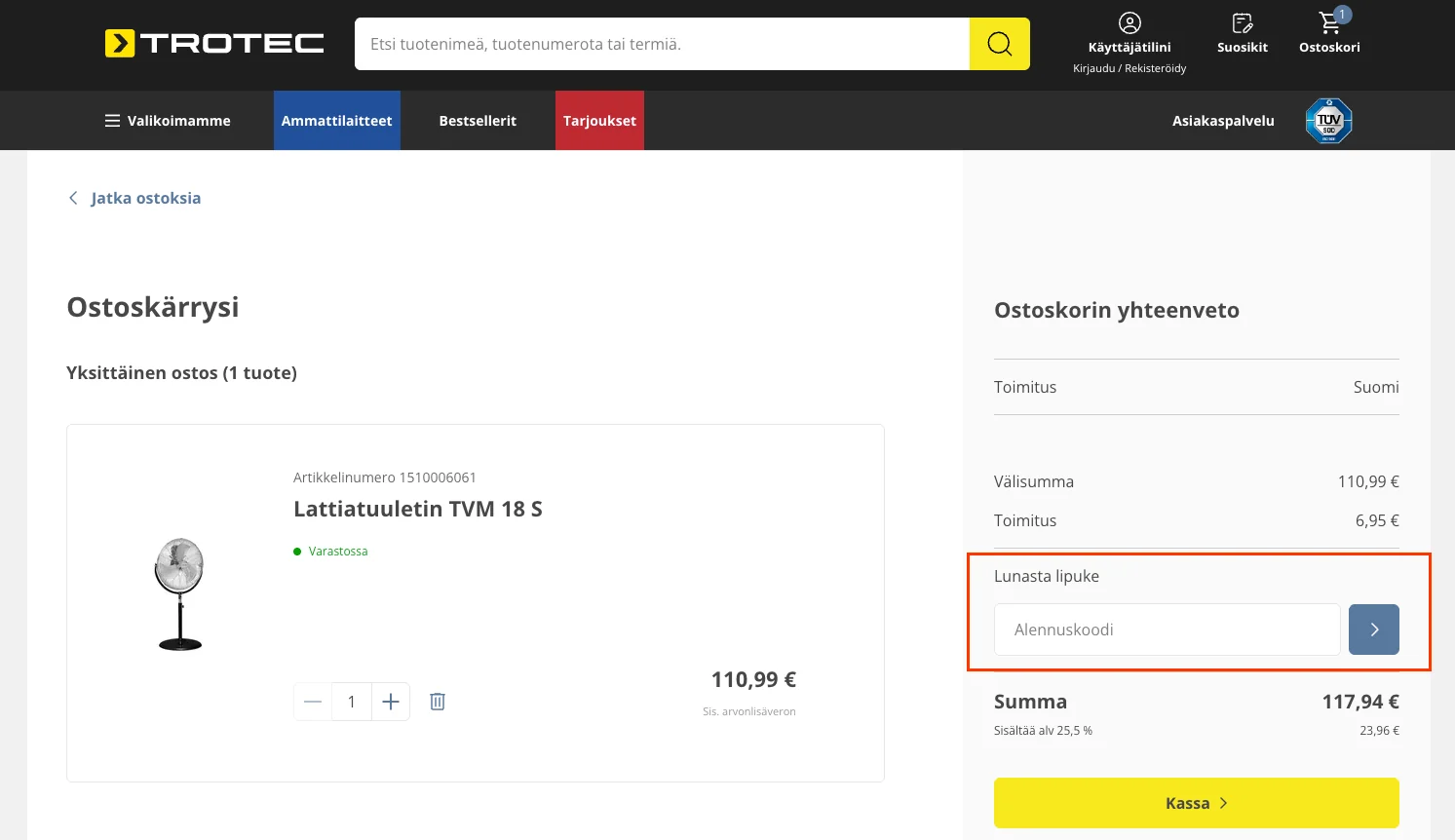The image size is (1455, 840).
Task: Click the Artikkelinumero 1510006061 text
Action: coord(385,477)
